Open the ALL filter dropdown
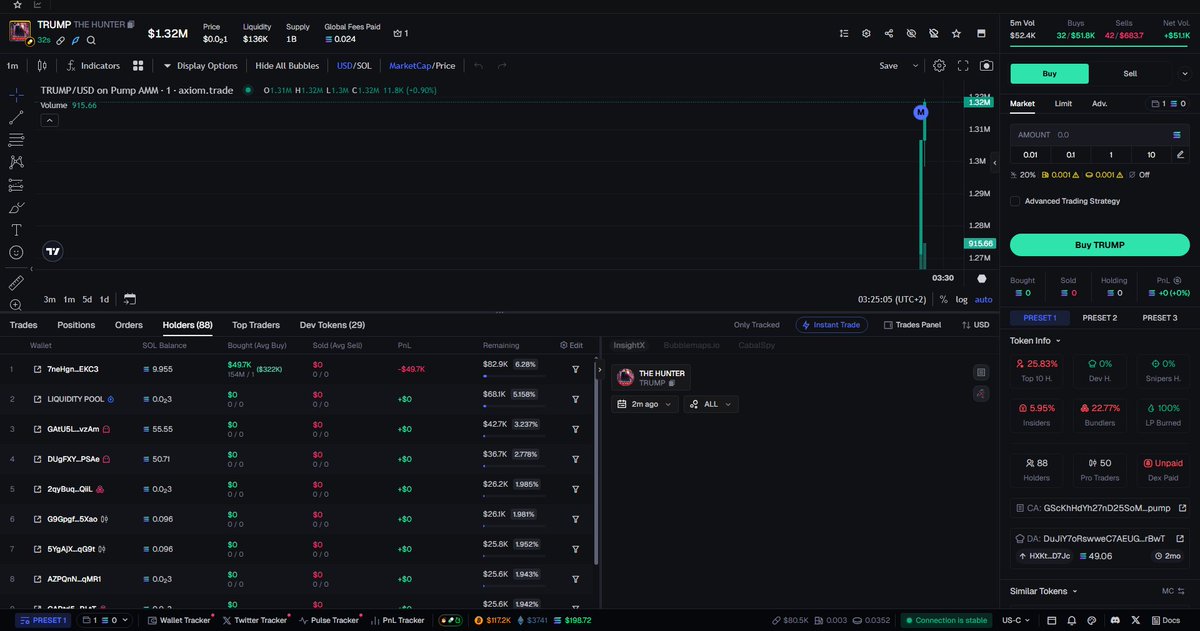This screenshot has width=1200, height=631. click(x=711, y=404)
